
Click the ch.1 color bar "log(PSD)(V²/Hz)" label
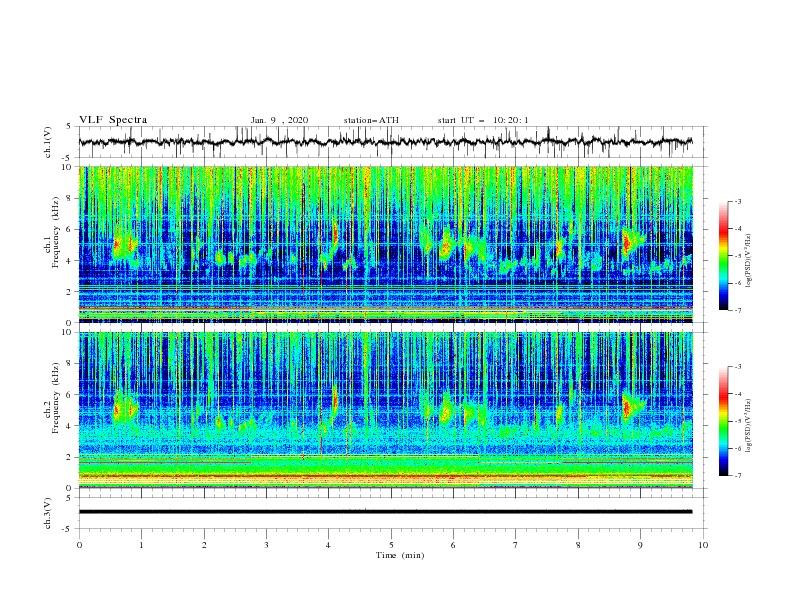749,261
